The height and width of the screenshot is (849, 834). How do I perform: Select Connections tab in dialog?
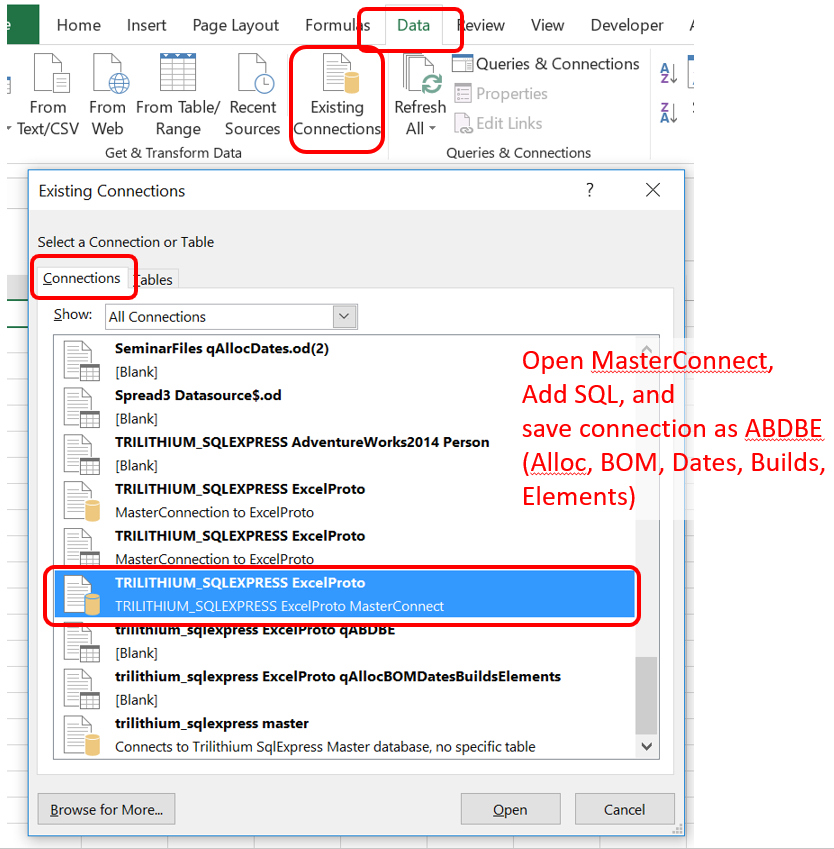pos(82,278)
